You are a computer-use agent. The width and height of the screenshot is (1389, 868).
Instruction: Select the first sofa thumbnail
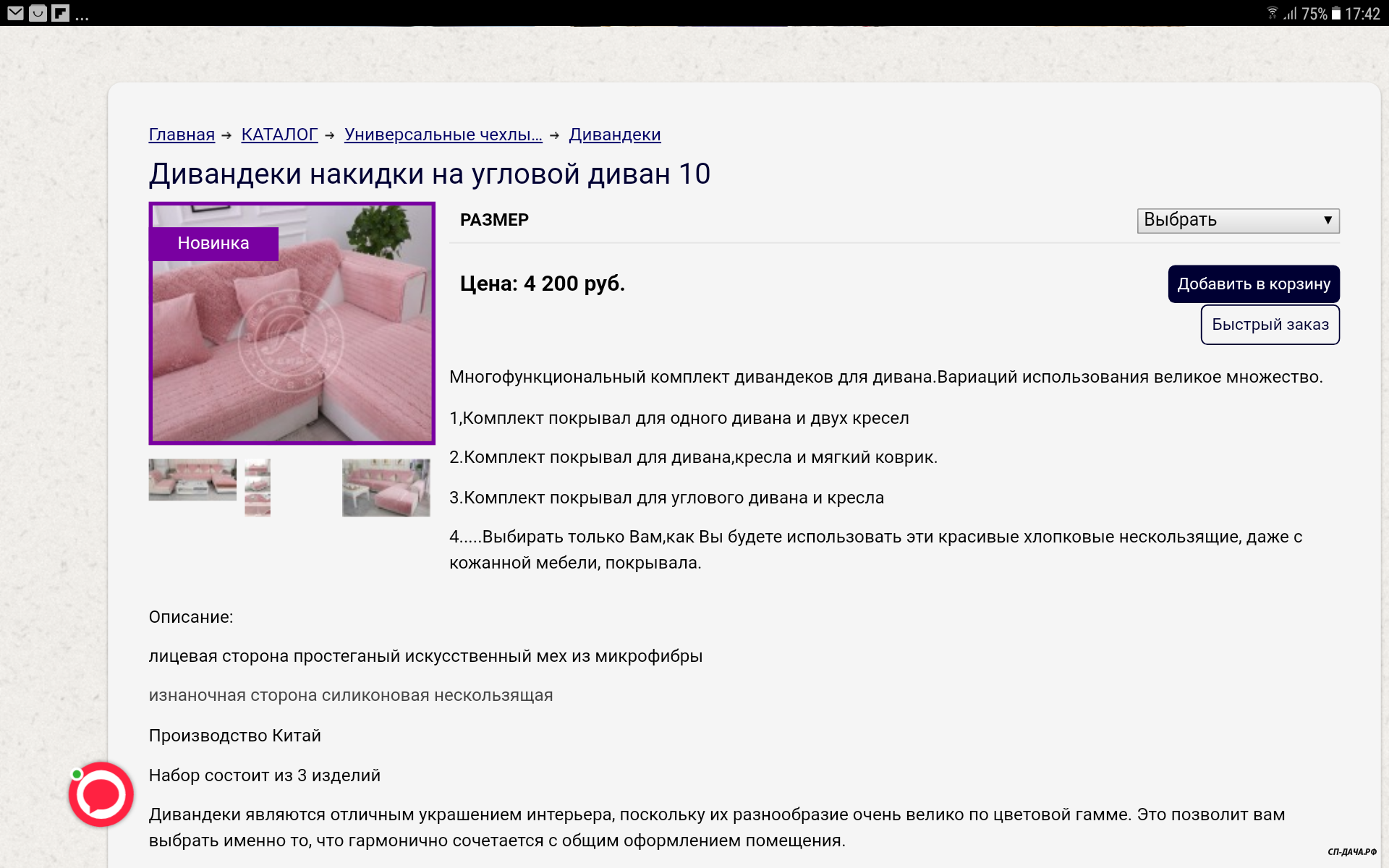[192, 479]
